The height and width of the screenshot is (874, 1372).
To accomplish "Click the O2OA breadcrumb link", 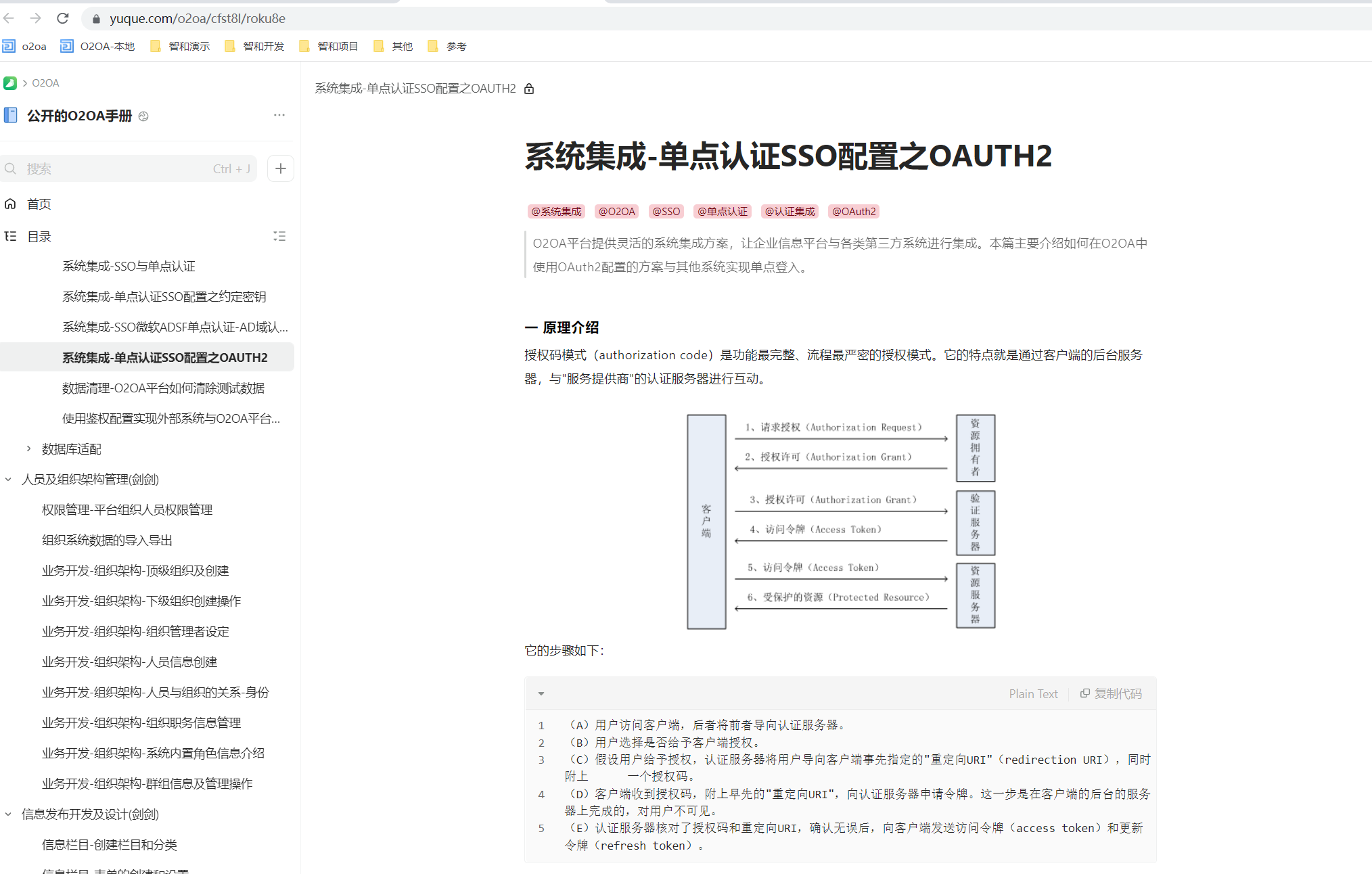I will (x=45, y=83).
